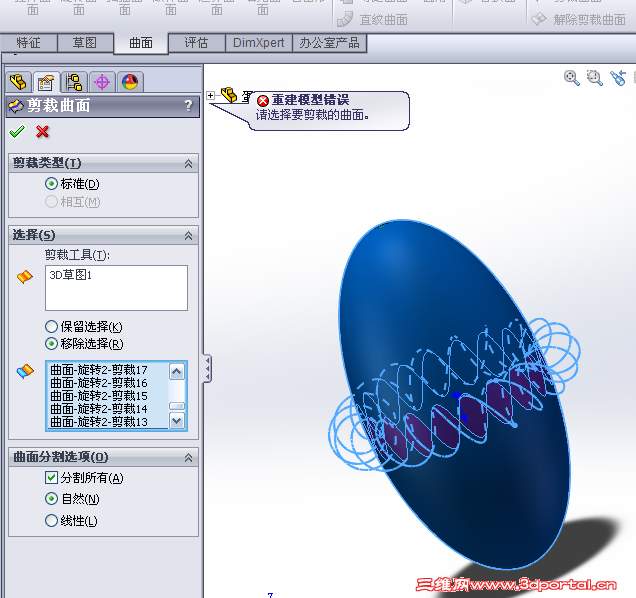Switch to the DimXpert tab
636x598 pixels.
point(259,43)
